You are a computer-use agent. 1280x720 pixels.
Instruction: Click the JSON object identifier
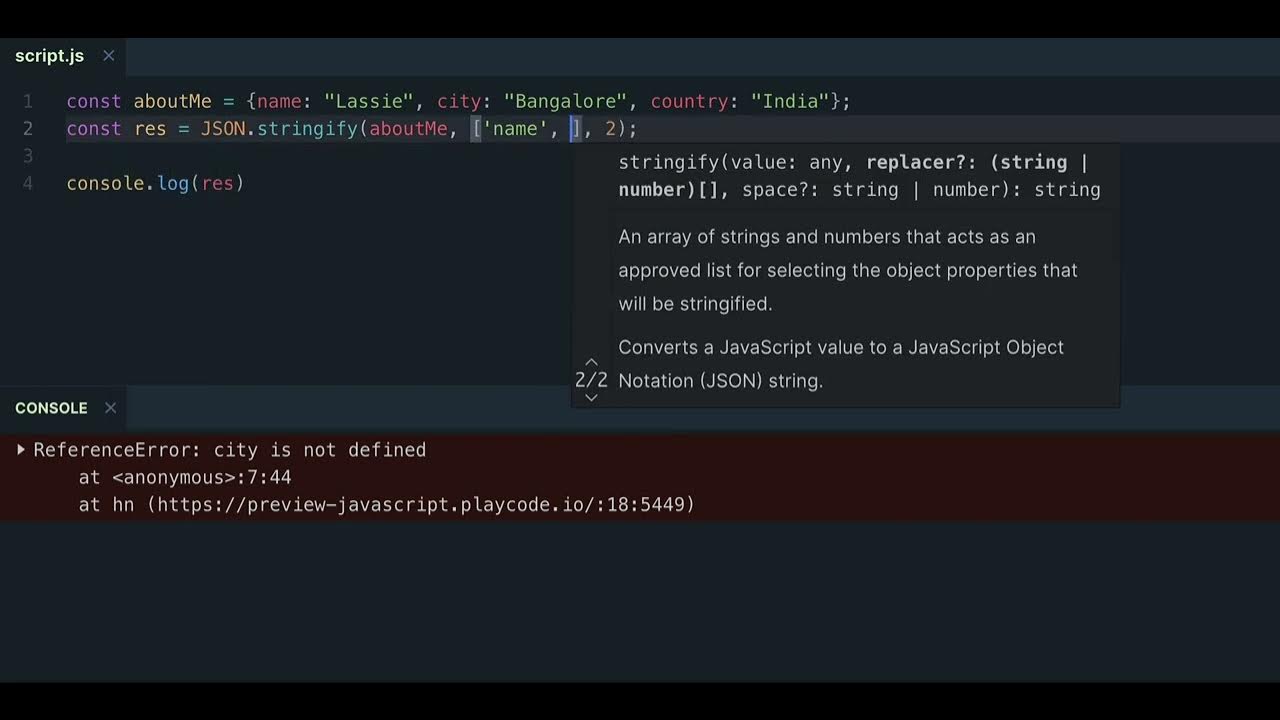pos(223,129)
